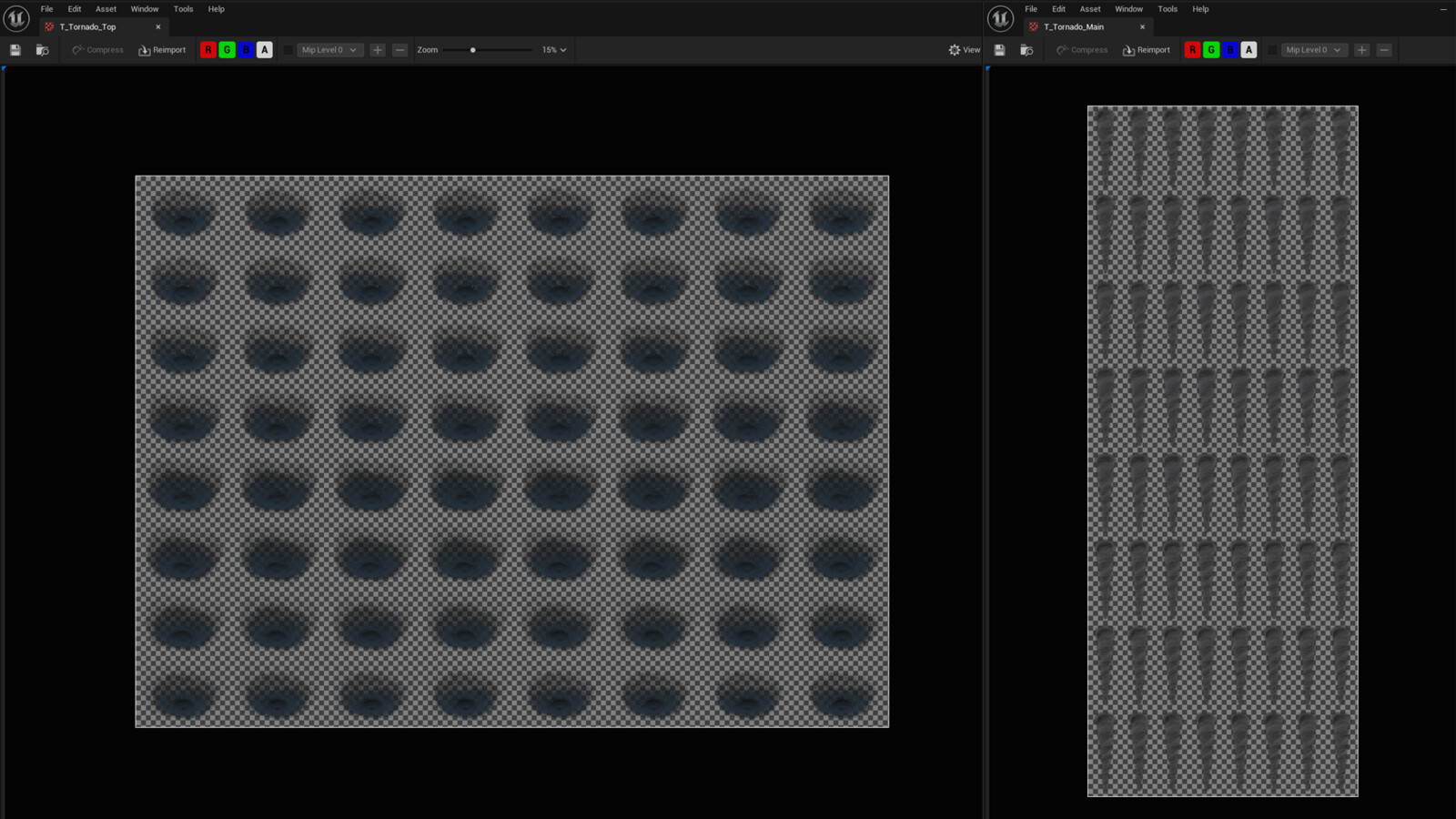This screenshot has width=1456, height=819.
Task: Toggle red channel in T_Tornado_Main window
Action: (x=1193, y=50)
